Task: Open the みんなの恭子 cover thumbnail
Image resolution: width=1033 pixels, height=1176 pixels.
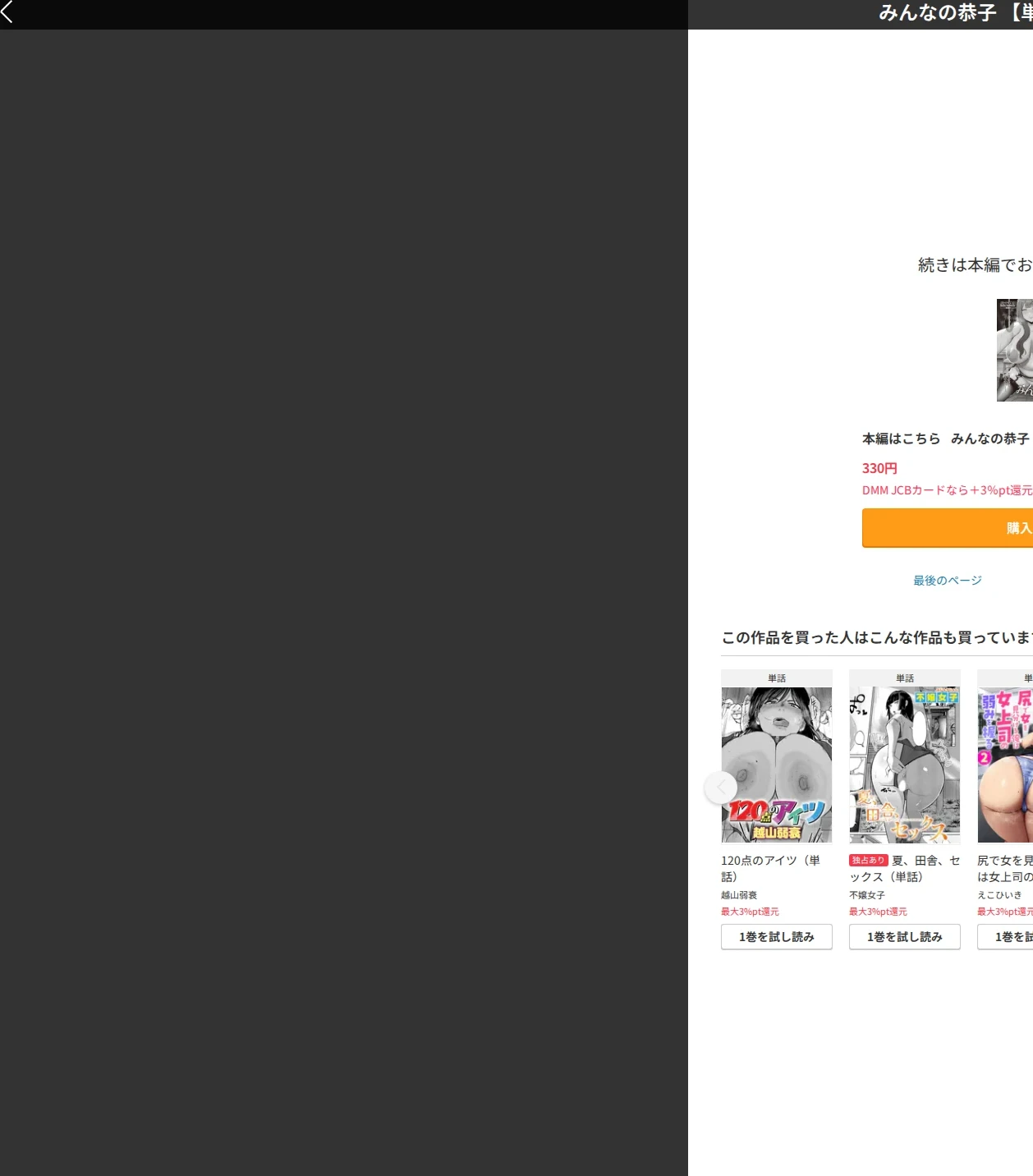Action: 1015,351
